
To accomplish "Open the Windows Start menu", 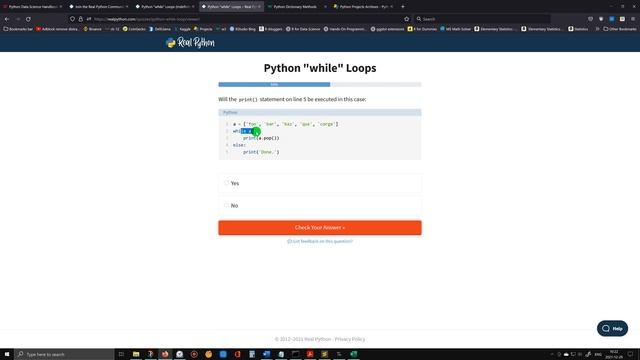I will pyautogui.click(x=7, y=354).
